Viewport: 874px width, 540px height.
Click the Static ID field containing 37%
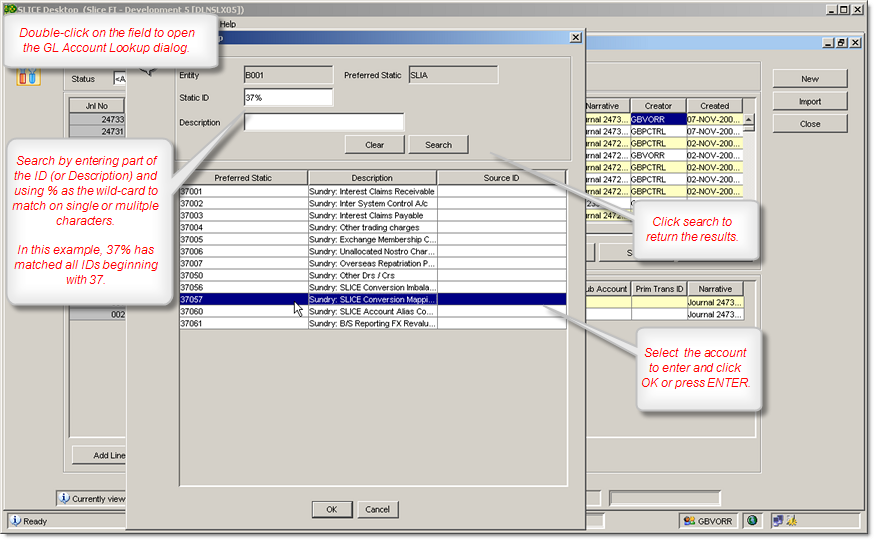click(288, 97)
